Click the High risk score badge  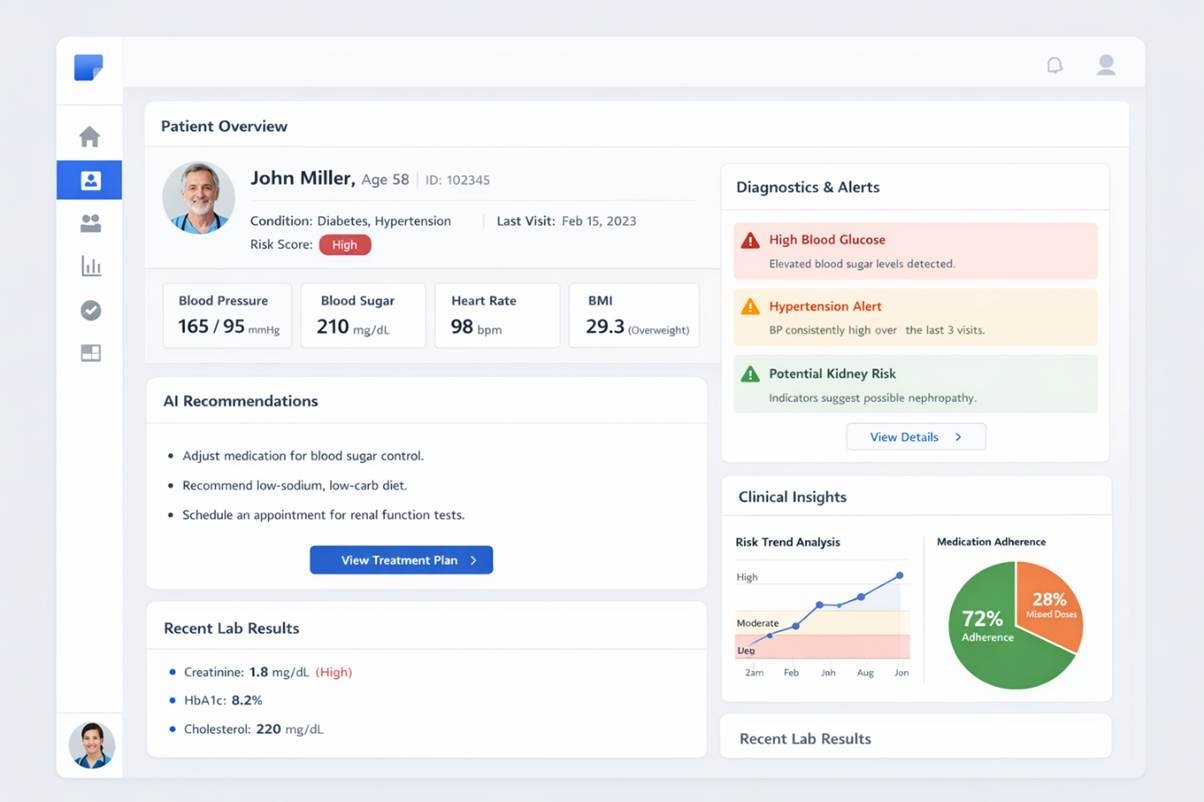coord(345,245)
